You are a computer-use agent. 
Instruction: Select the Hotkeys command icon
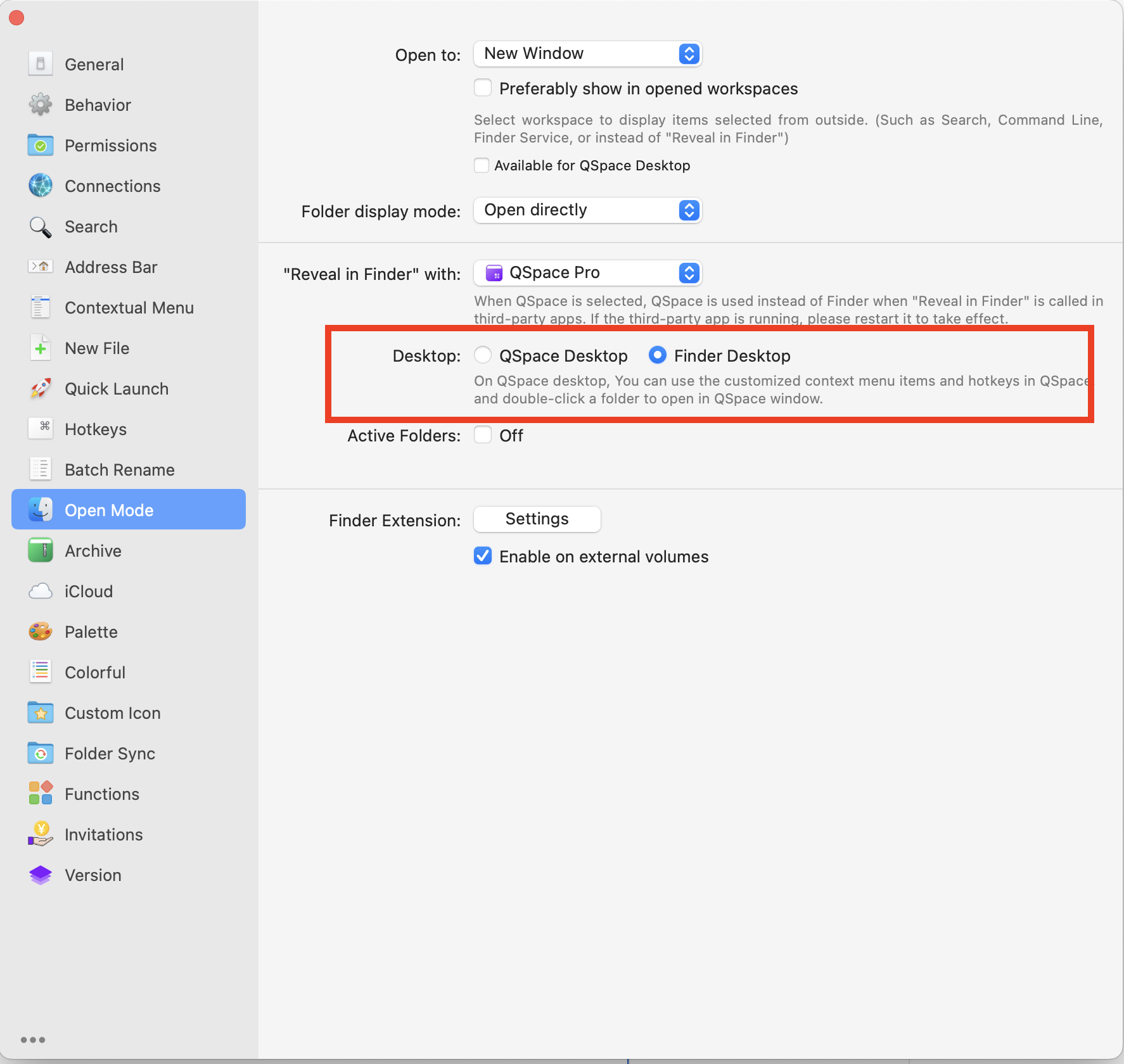[x=41, y=429]
